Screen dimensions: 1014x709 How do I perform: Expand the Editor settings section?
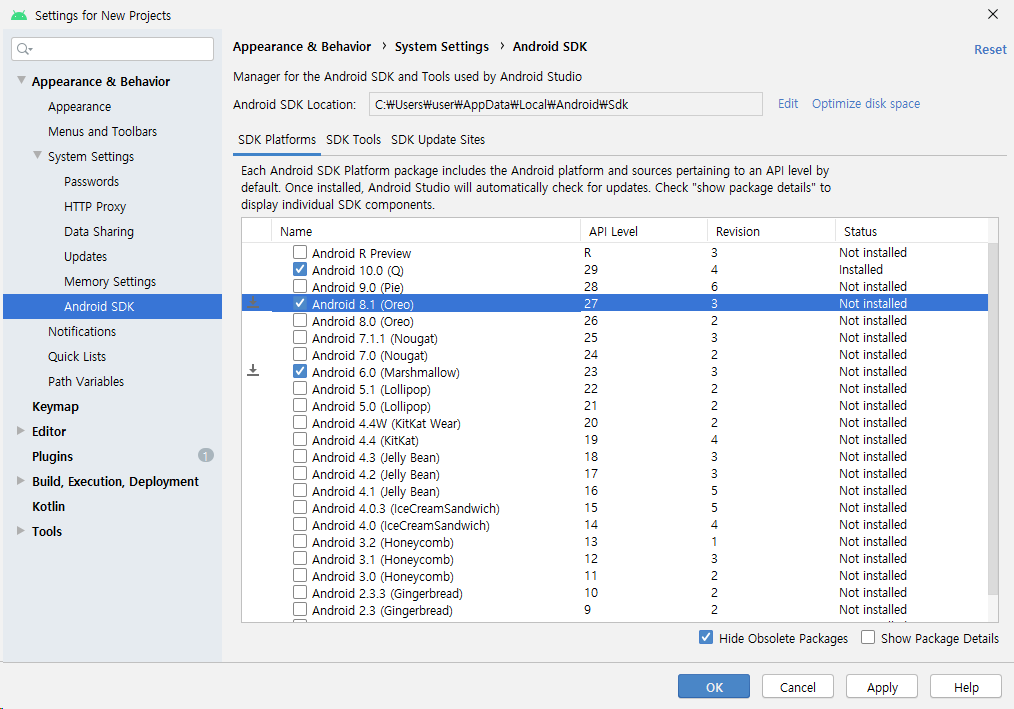coord(22,431)
